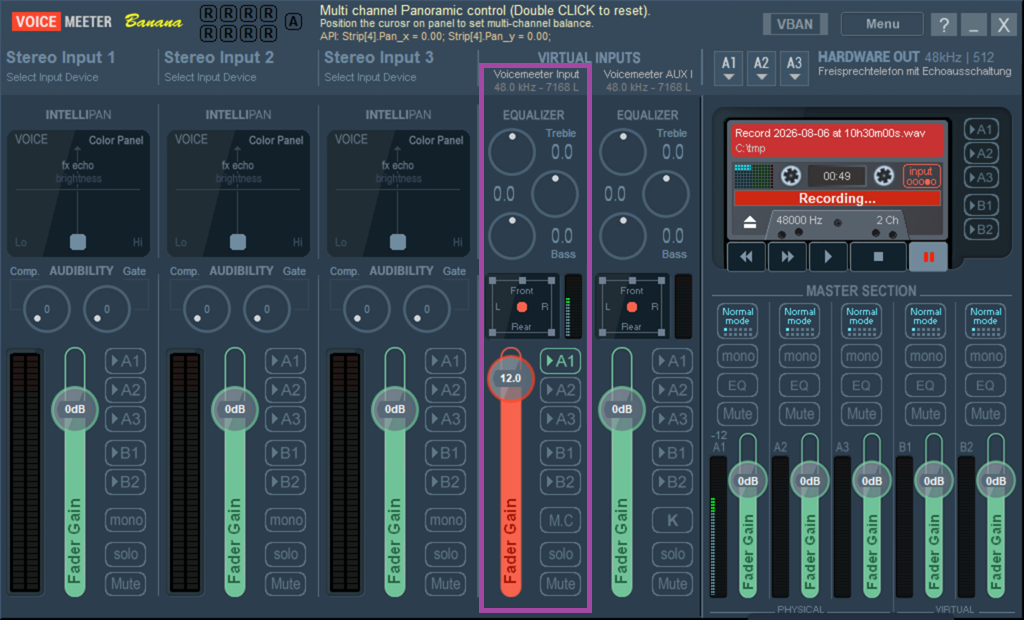The image size is (1024, 620).
Task: Select input device for Stereo Input 1
Action: coord(52,77)
